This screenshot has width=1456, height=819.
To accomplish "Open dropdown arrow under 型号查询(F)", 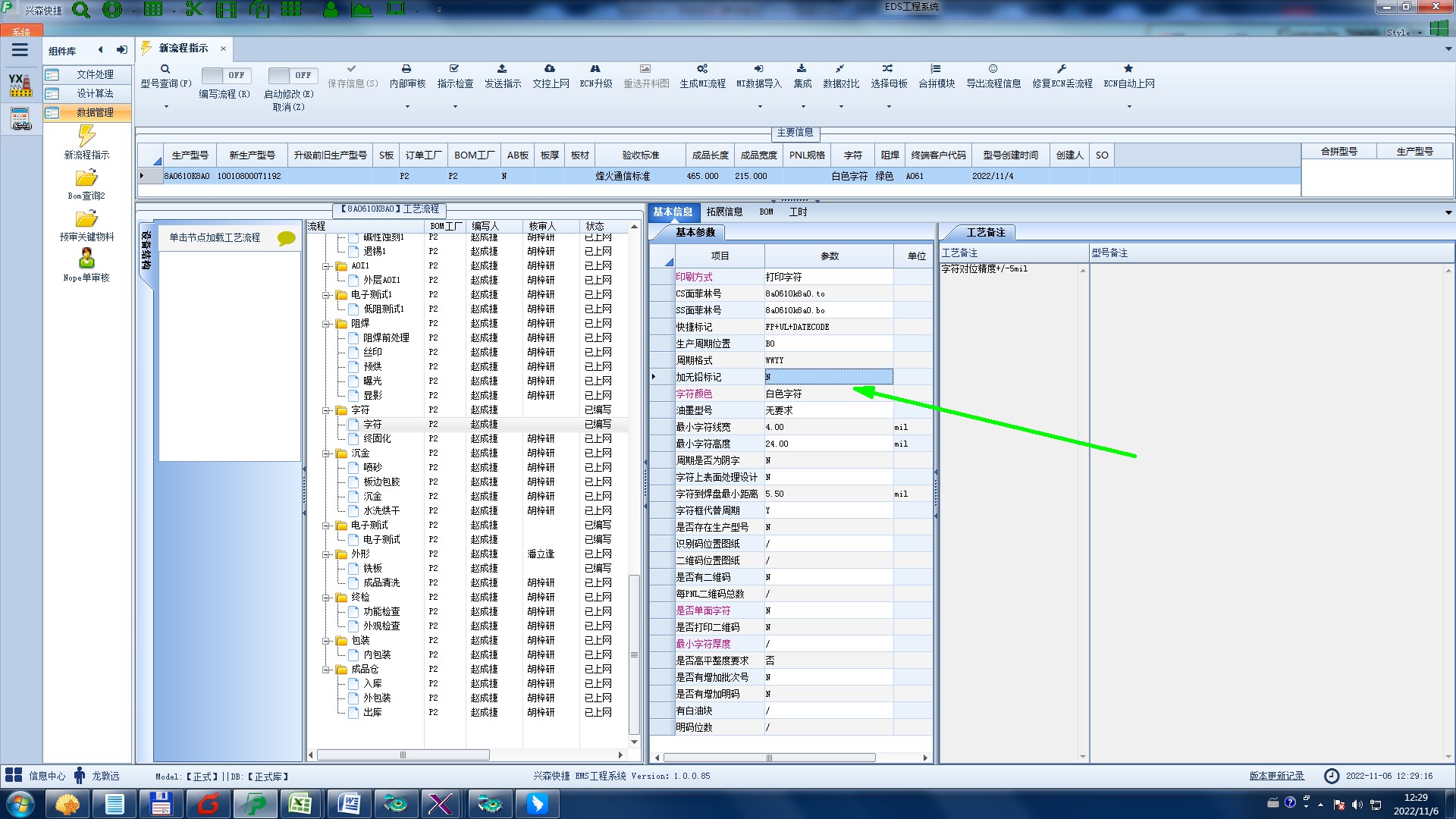I will pyautogui.click(x=166, y=107).
